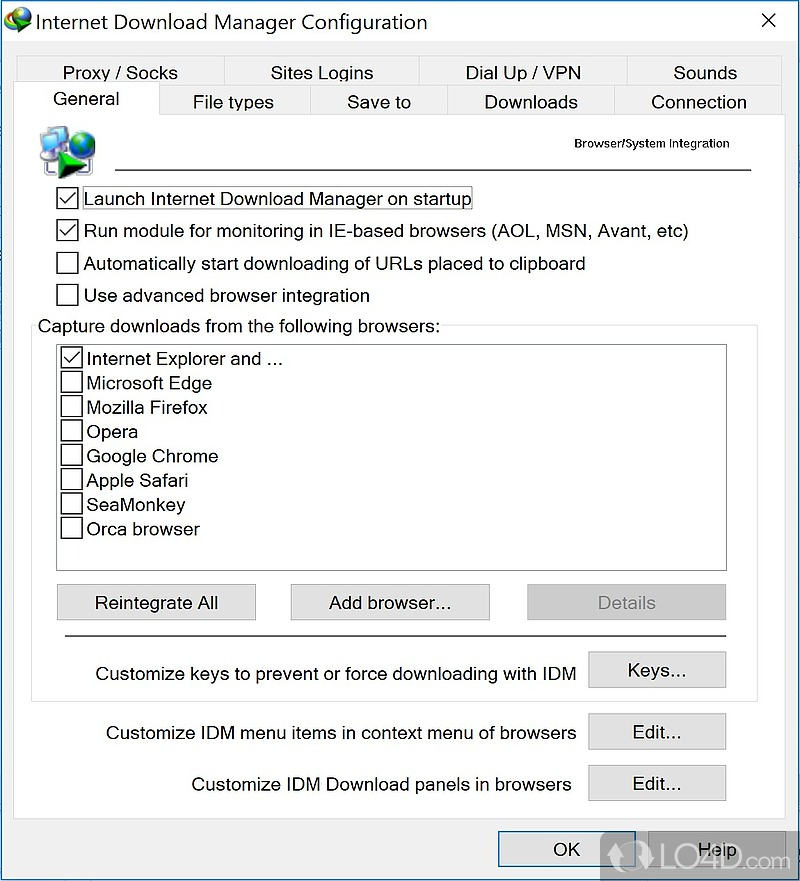Enable automatic downloading of clipboard URLs
The image size is (800, 881).
(68, 264)
